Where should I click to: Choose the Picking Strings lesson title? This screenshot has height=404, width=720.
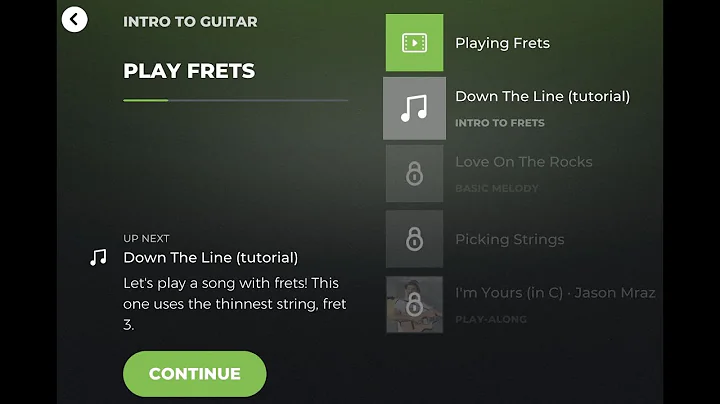point(509,240)
